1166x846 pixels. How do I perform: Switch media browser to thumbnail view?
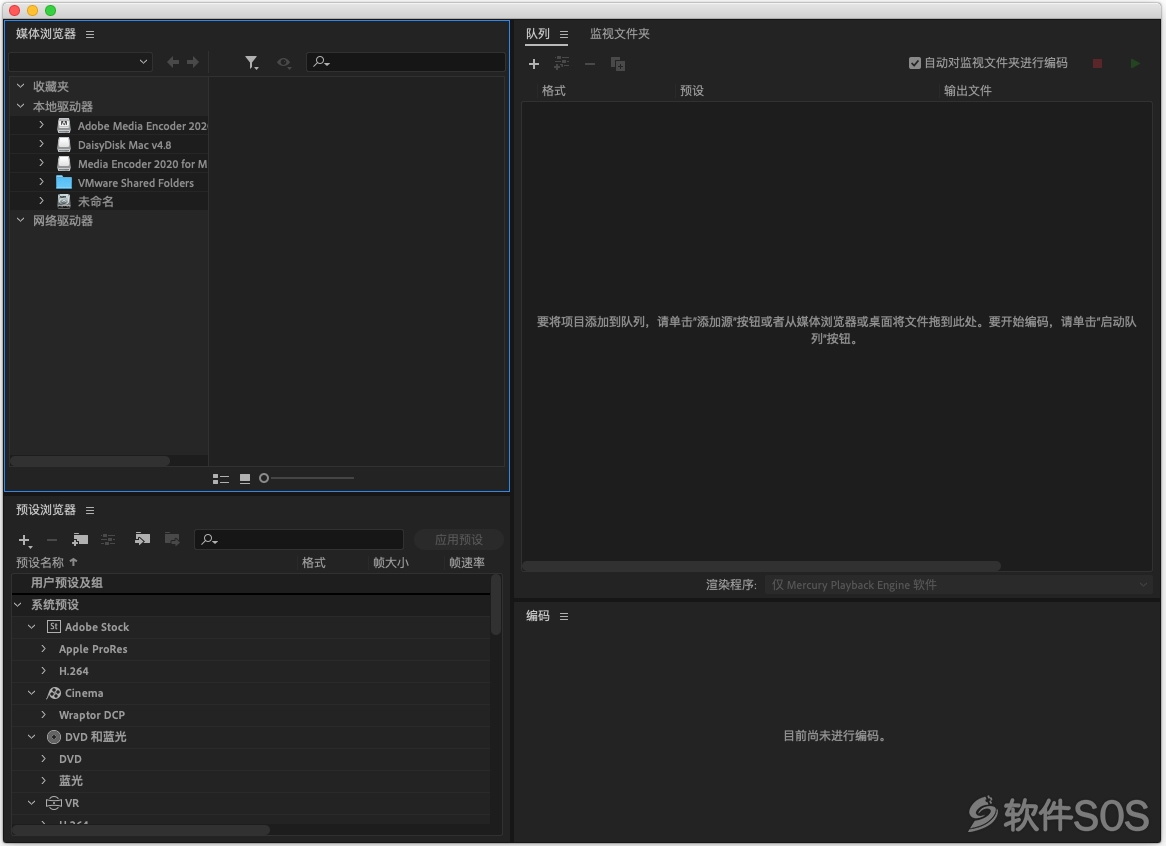click(245, 479)
